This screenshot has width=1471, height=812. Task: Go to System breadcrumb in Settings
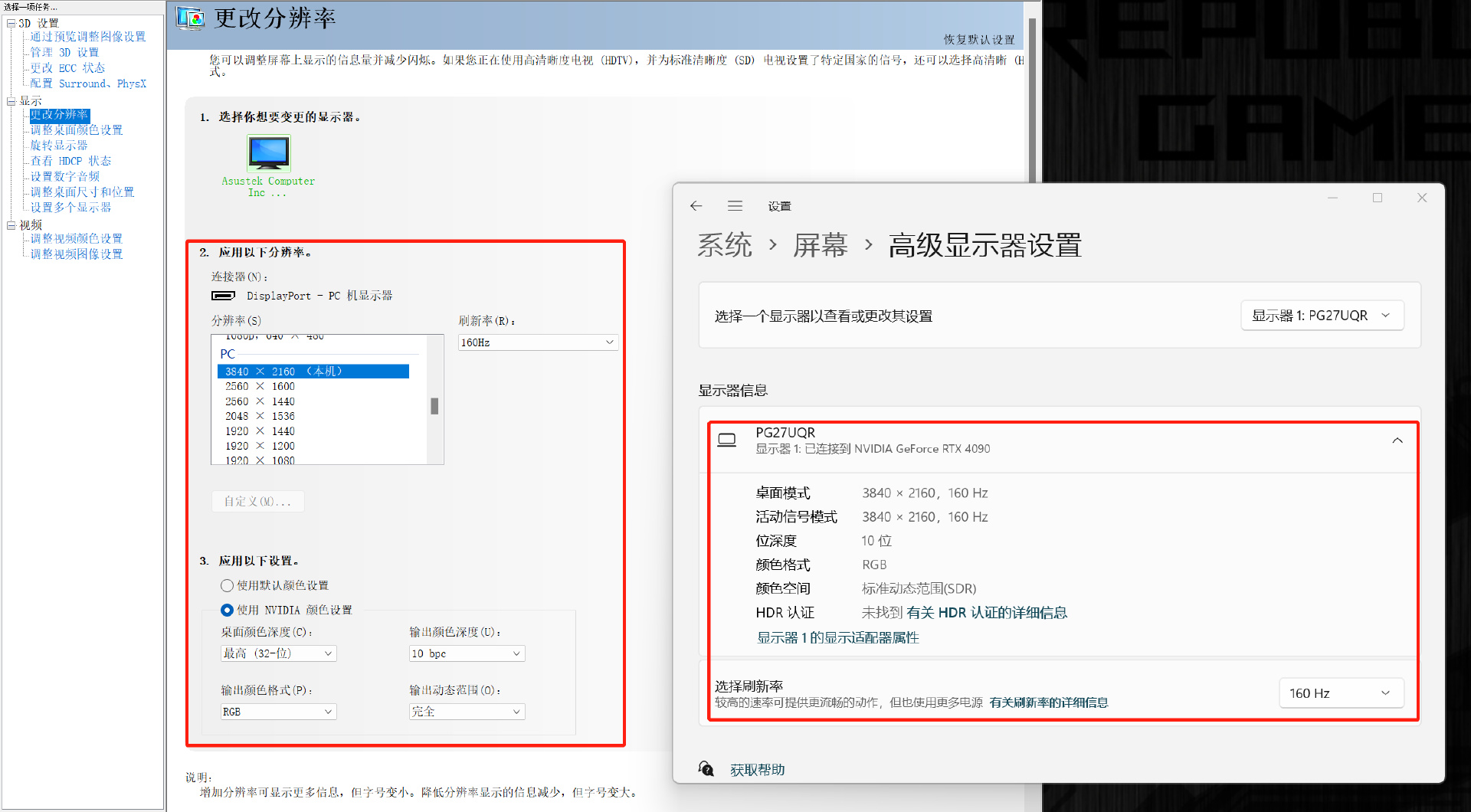(725, 245)
